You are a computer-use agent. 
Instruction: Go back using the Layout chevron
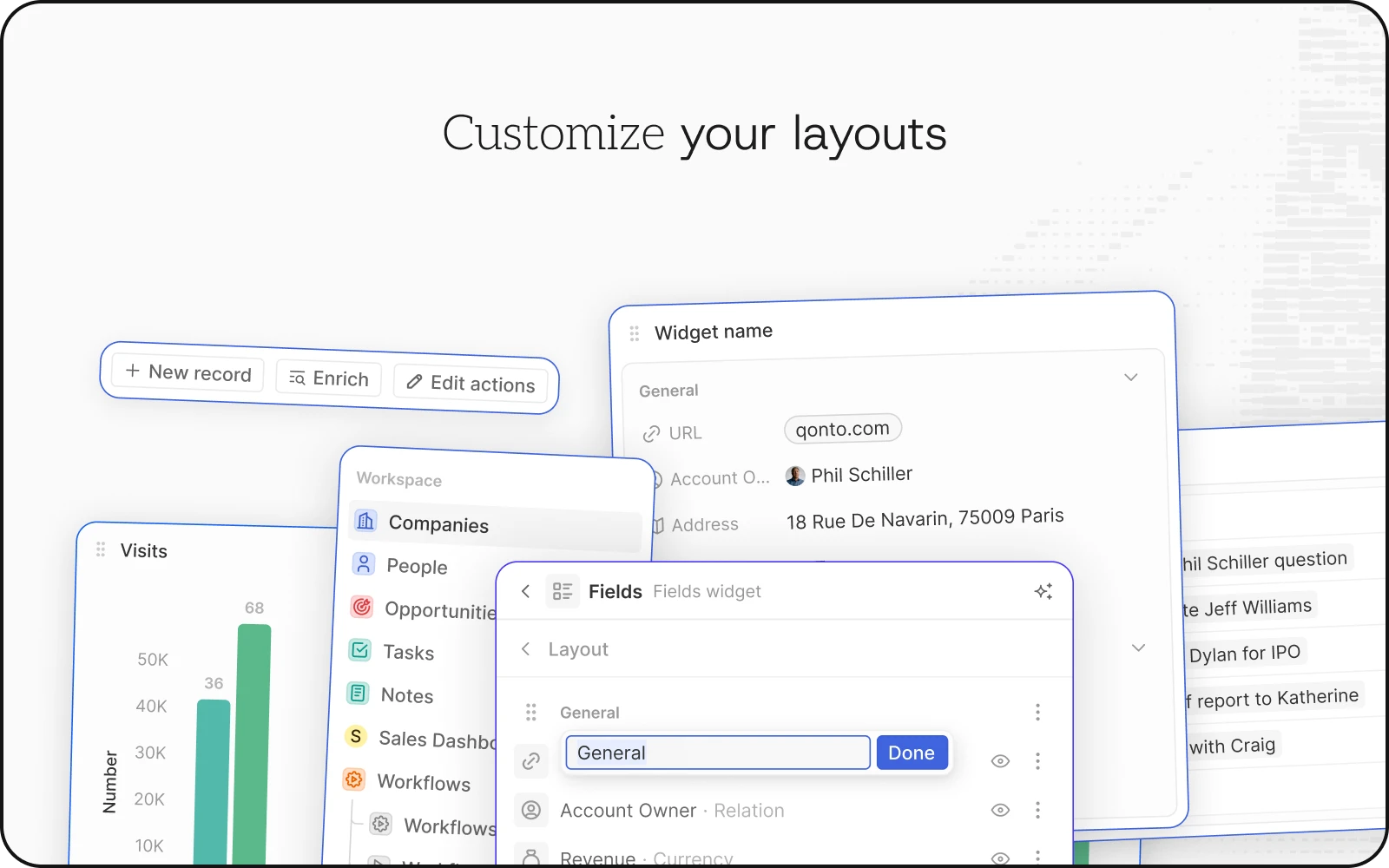[x=525, y=648]
